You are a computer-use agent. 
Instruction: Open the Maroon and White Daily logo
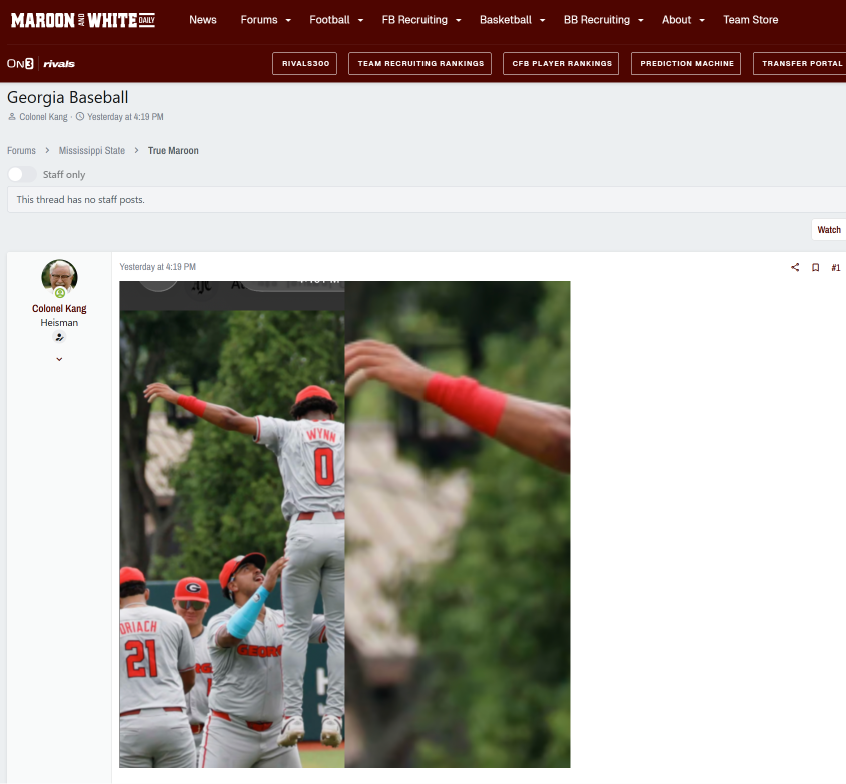[83, 20]
